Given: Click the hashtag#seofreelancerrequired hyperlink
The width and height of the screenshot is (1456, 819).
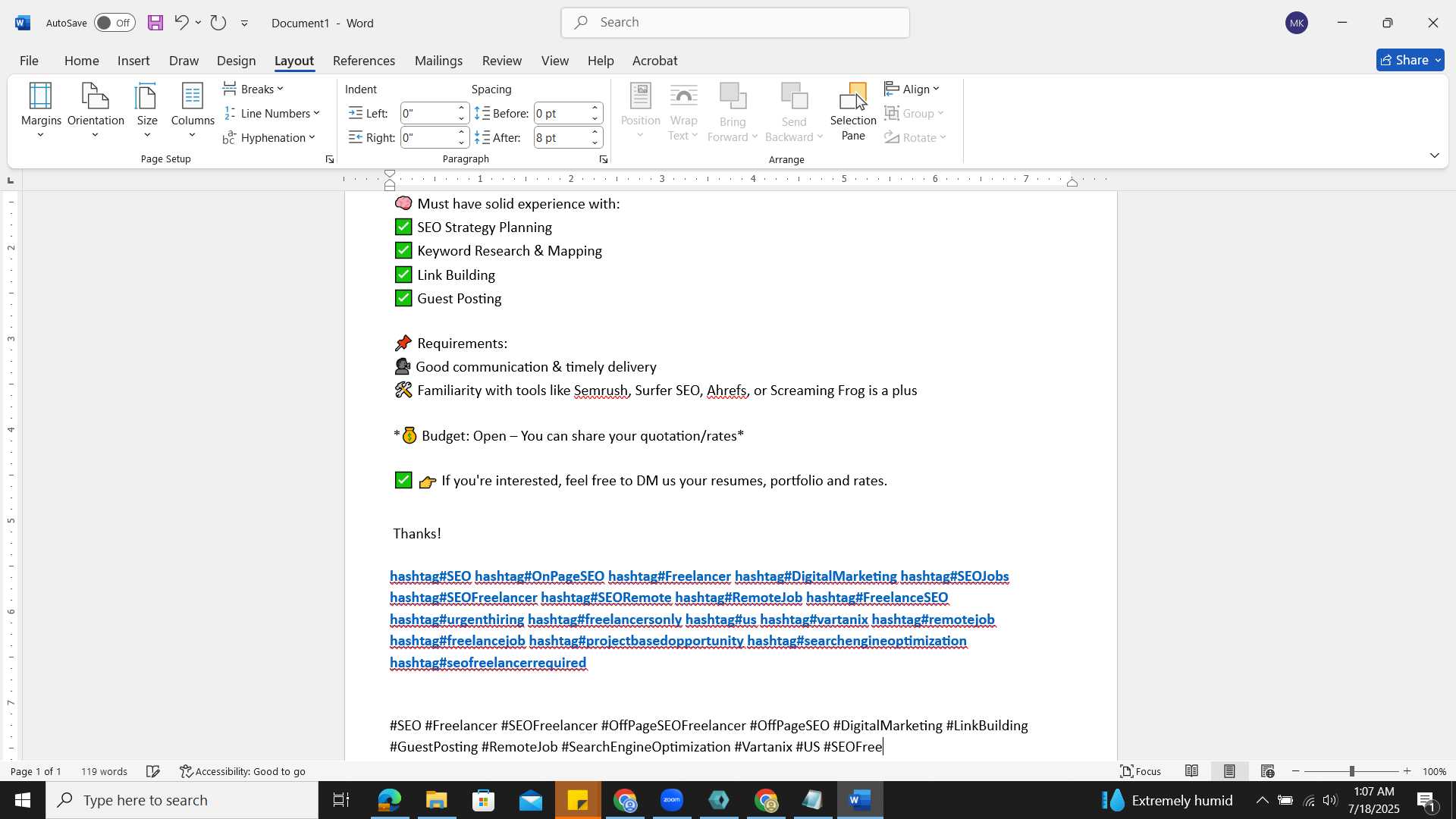Looking at the screenshot, I should (488, 663).
